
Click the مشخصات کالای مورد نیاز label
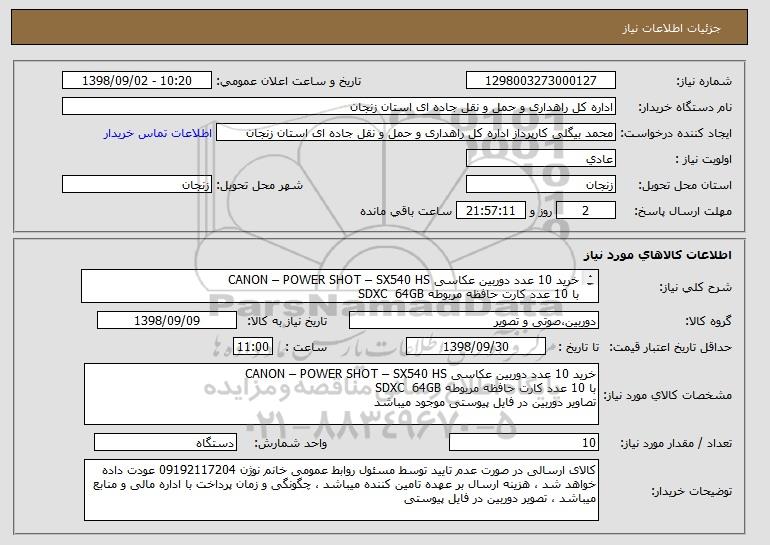click(667, 394)
